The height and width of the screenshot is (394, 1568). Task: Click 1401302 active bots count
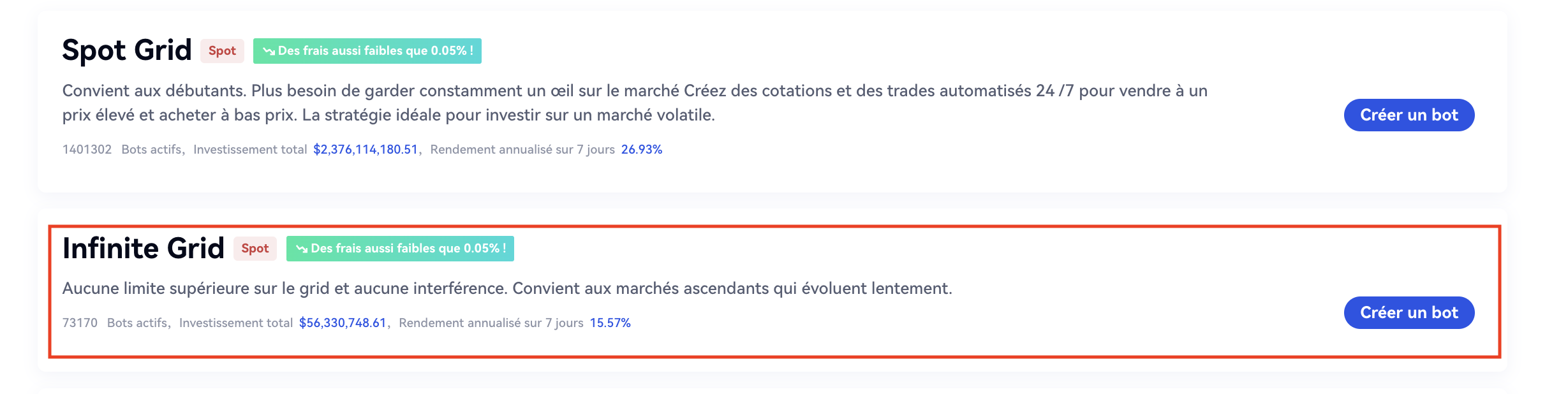pyautogui.click(x=87, y=149)
